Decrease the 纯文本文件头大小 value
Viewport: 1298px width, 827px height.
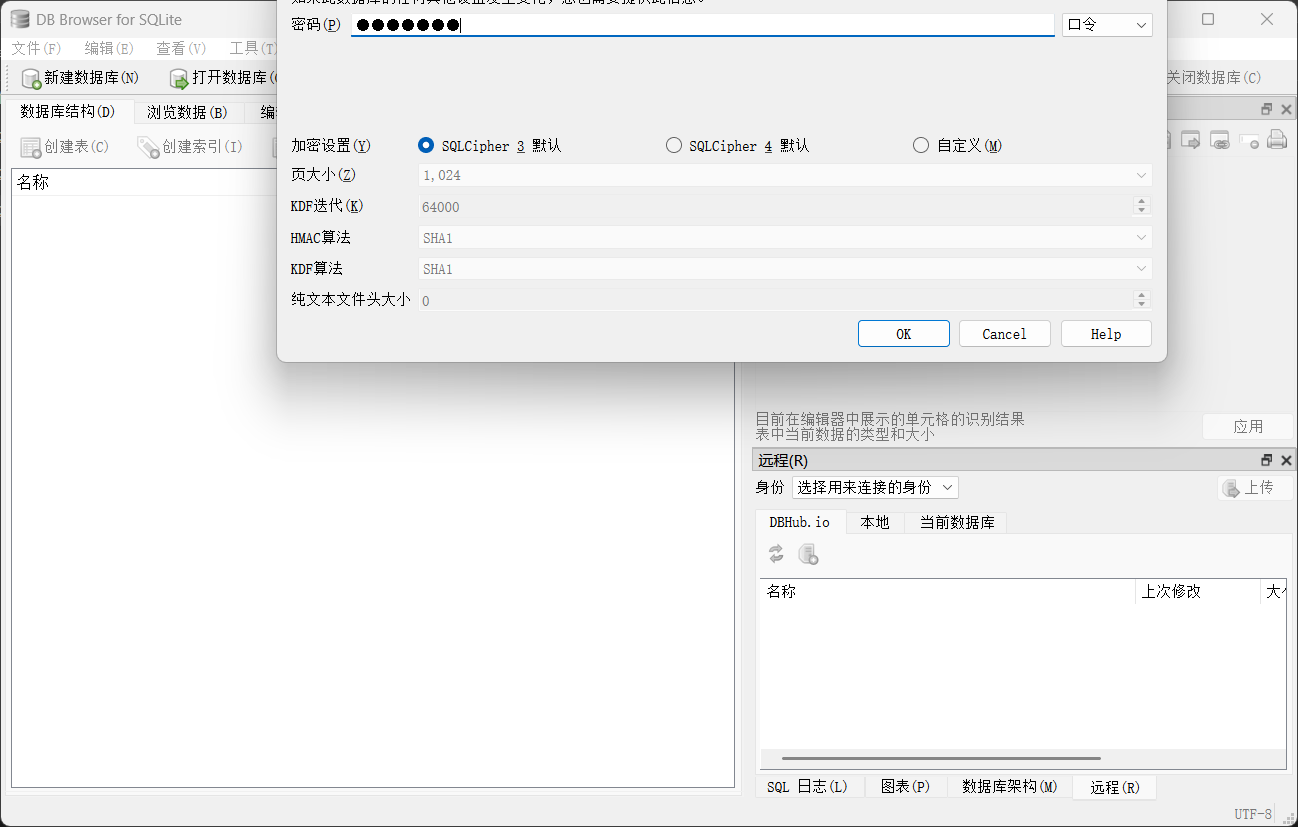point(1142,305)
